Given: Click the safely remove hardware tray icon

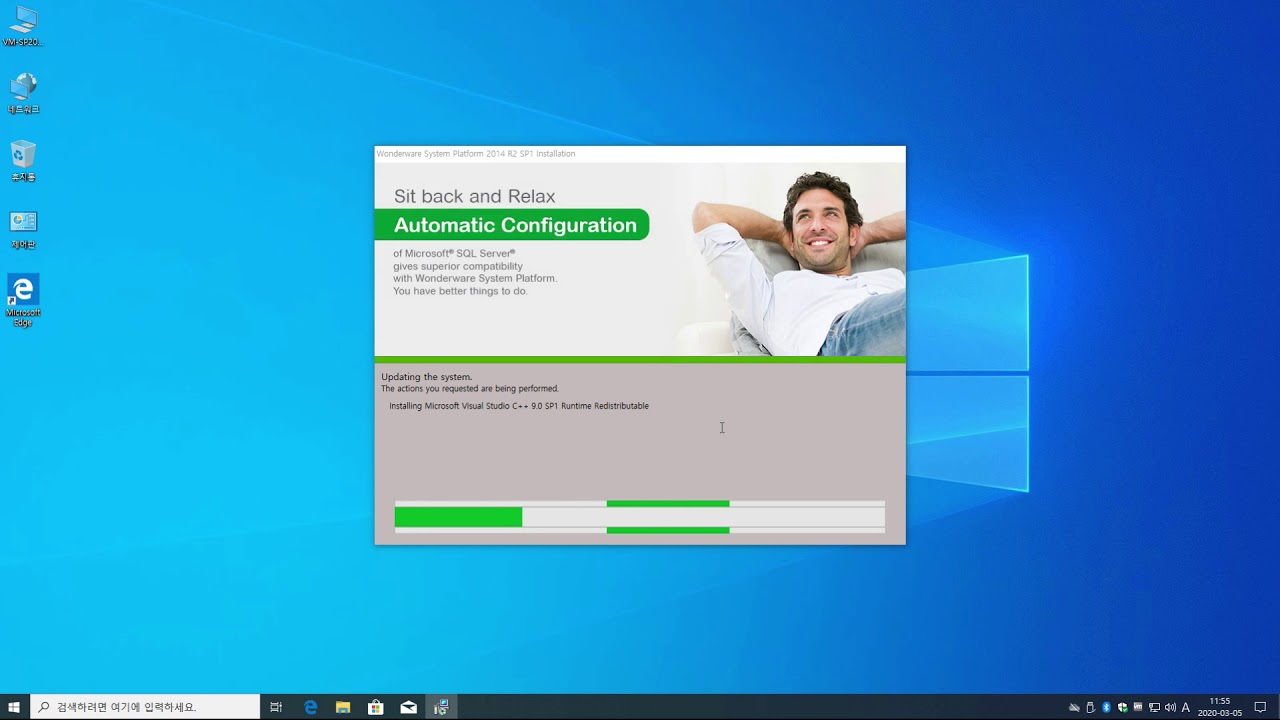Looking at the screenshot, I should point(1090,707).
